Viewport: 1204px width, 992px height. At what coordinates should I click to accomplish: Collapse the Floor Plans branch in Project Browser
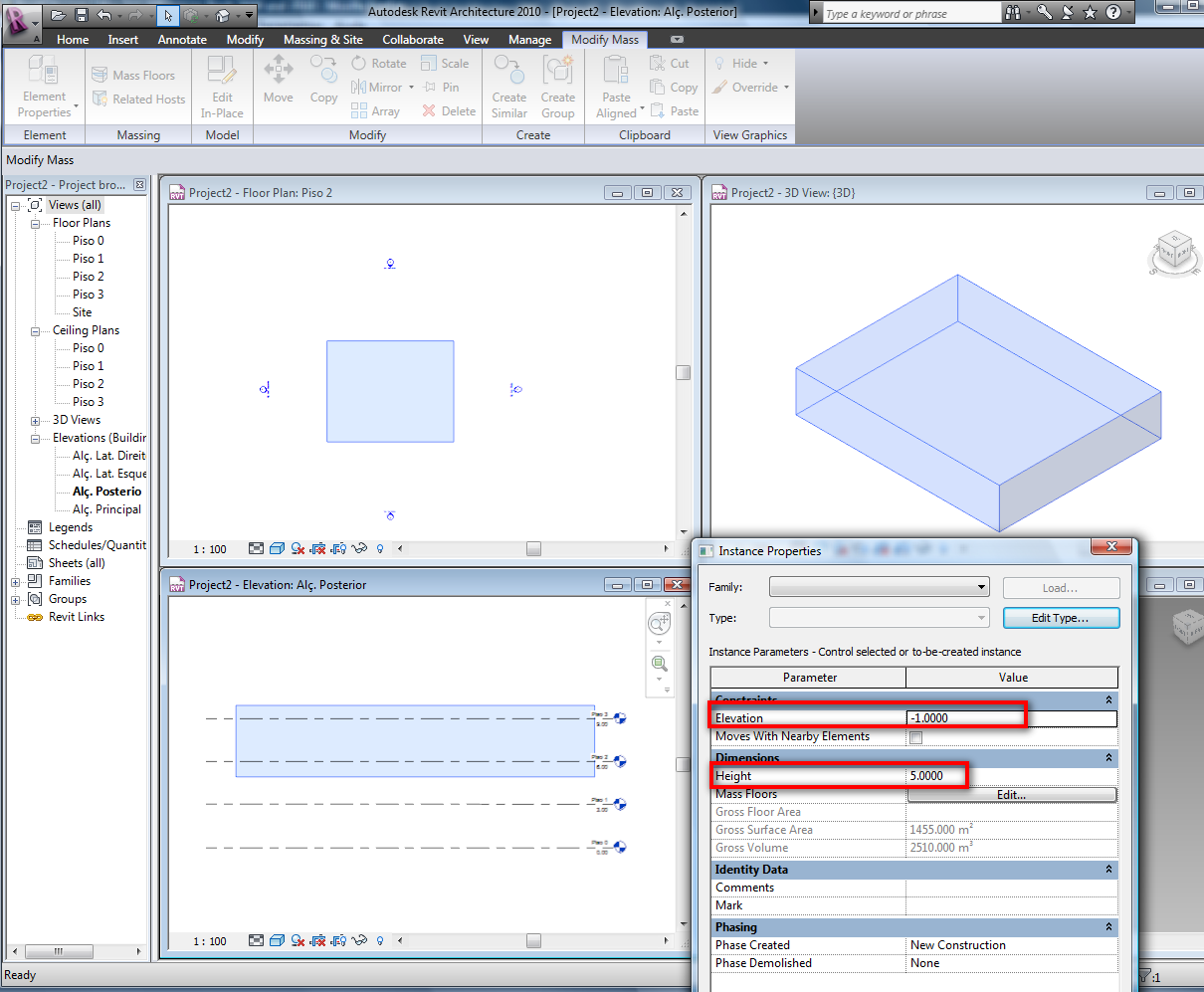35,223
